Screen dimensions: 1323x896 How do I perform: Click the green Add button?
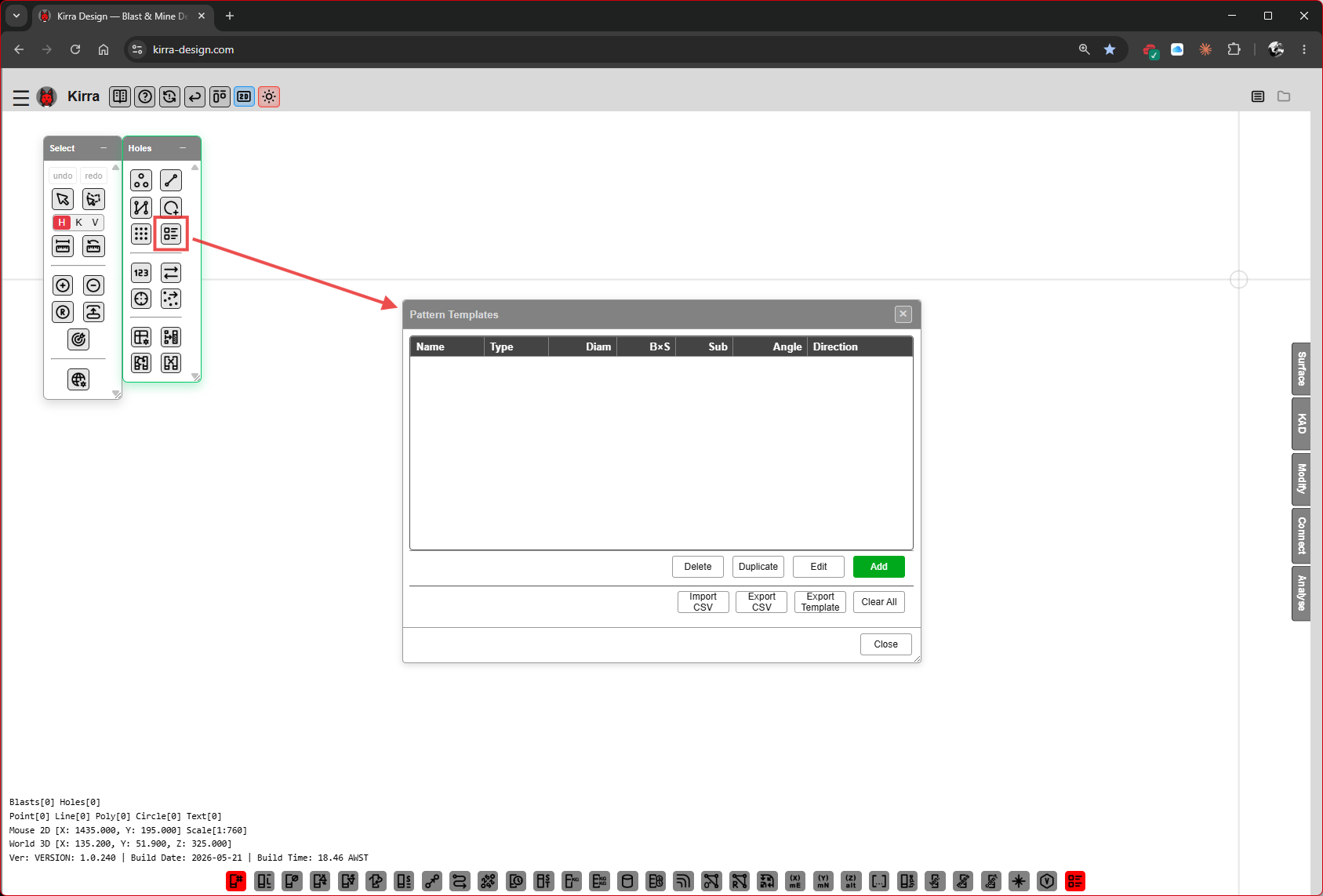879,567
